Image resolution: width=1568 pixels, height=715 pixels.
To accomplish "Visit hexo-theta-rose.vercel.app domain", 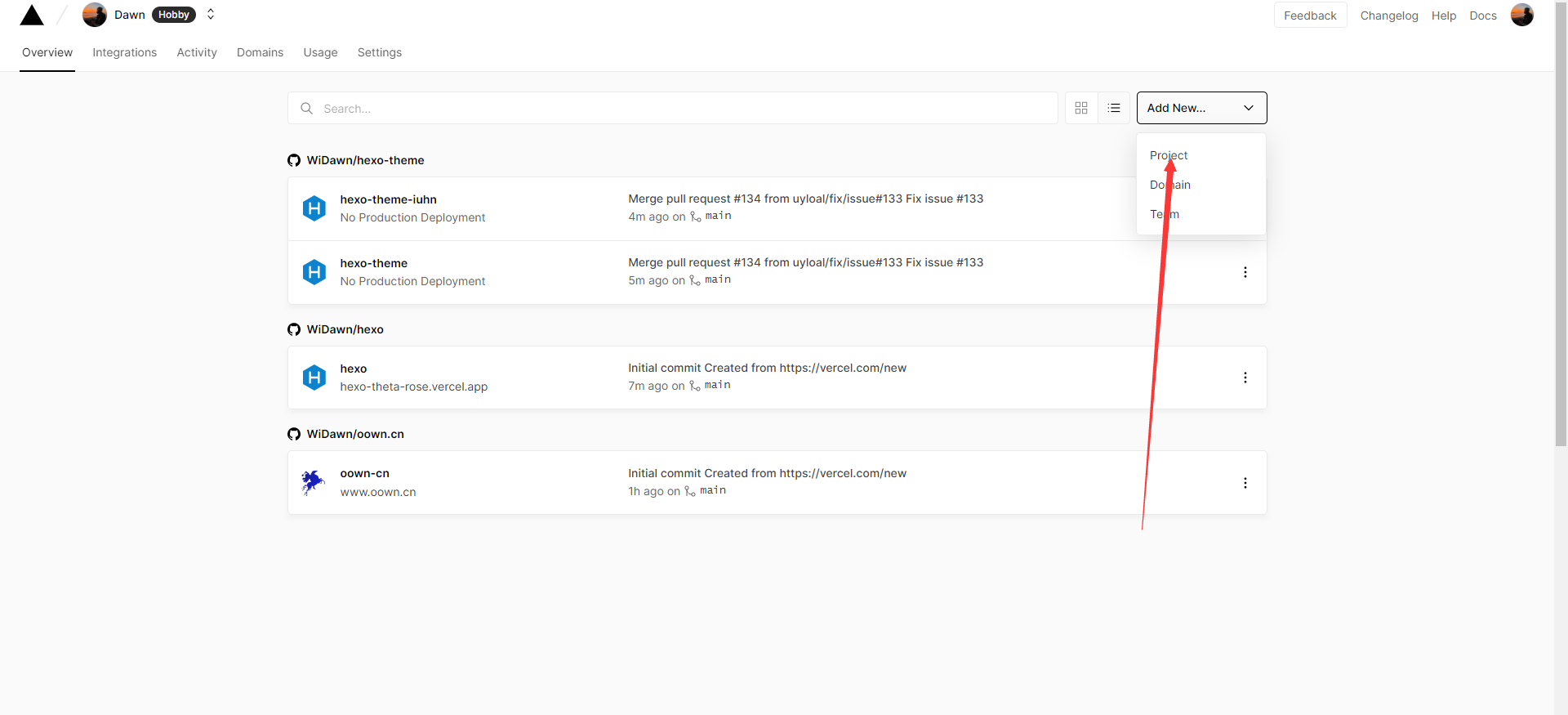I will [413, 387].
